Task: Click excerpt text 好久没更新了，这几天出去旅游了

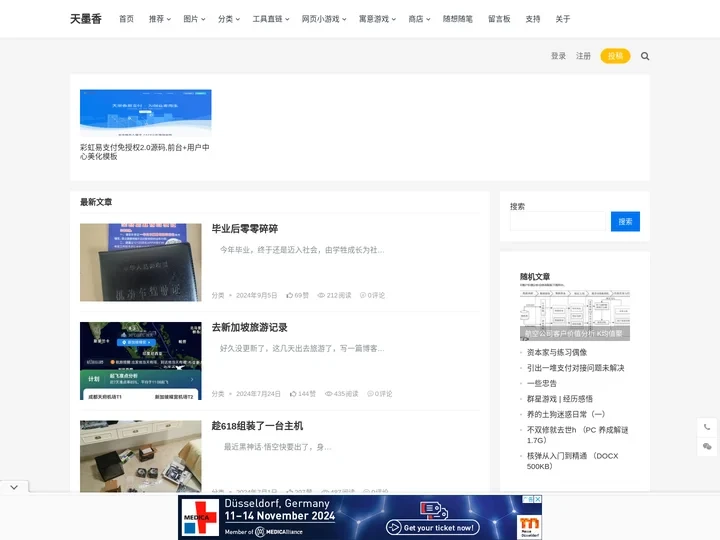Action: pos(302,349)
